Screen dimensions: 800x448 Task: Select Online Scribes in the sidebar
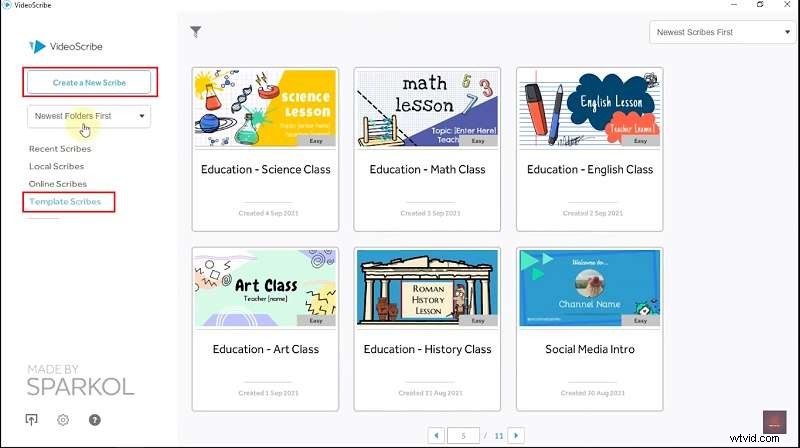[58, 183]
